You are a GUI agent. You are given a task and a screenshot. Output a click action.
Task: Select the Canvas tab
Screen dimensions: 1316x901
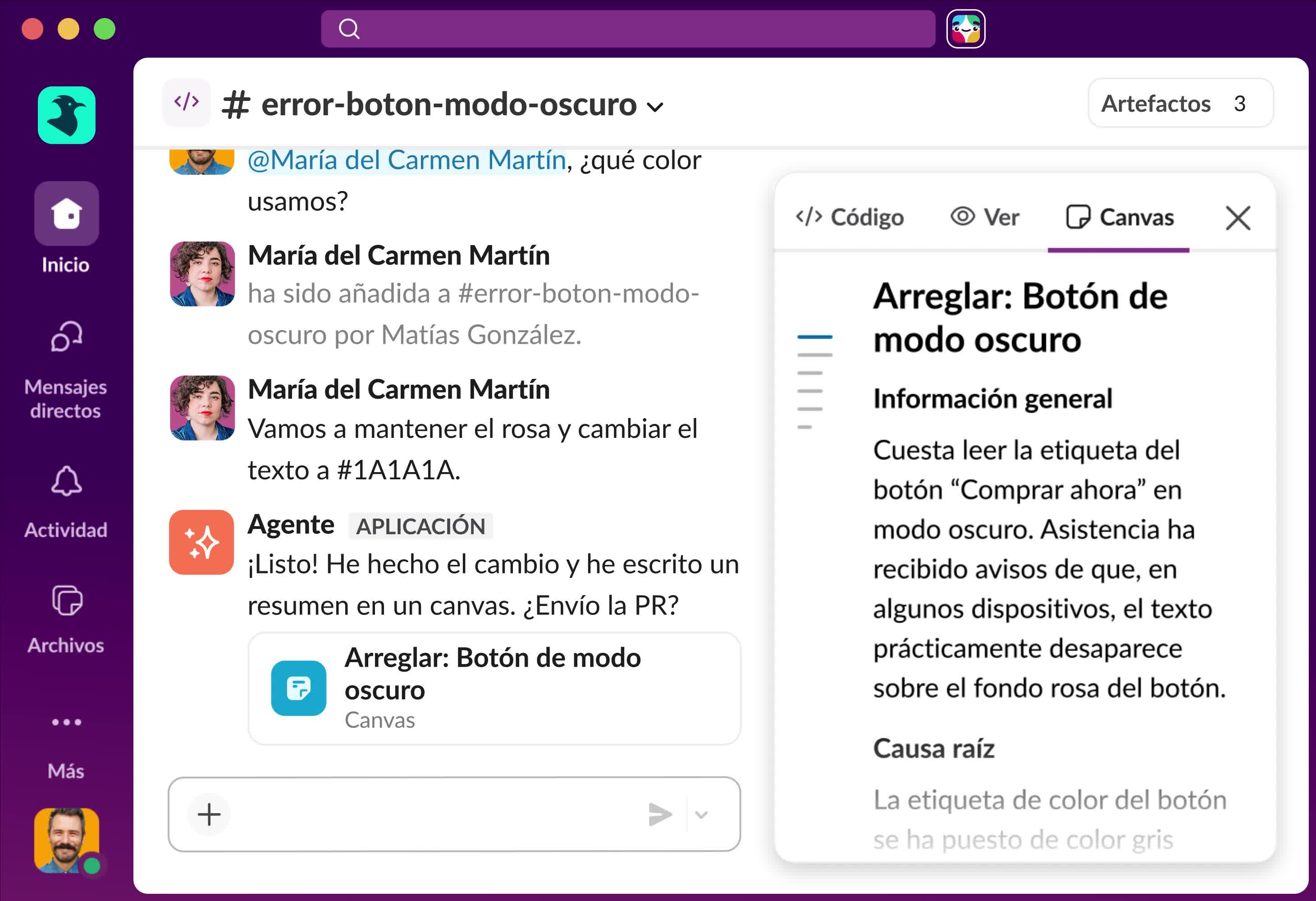tap(1119, 217)
